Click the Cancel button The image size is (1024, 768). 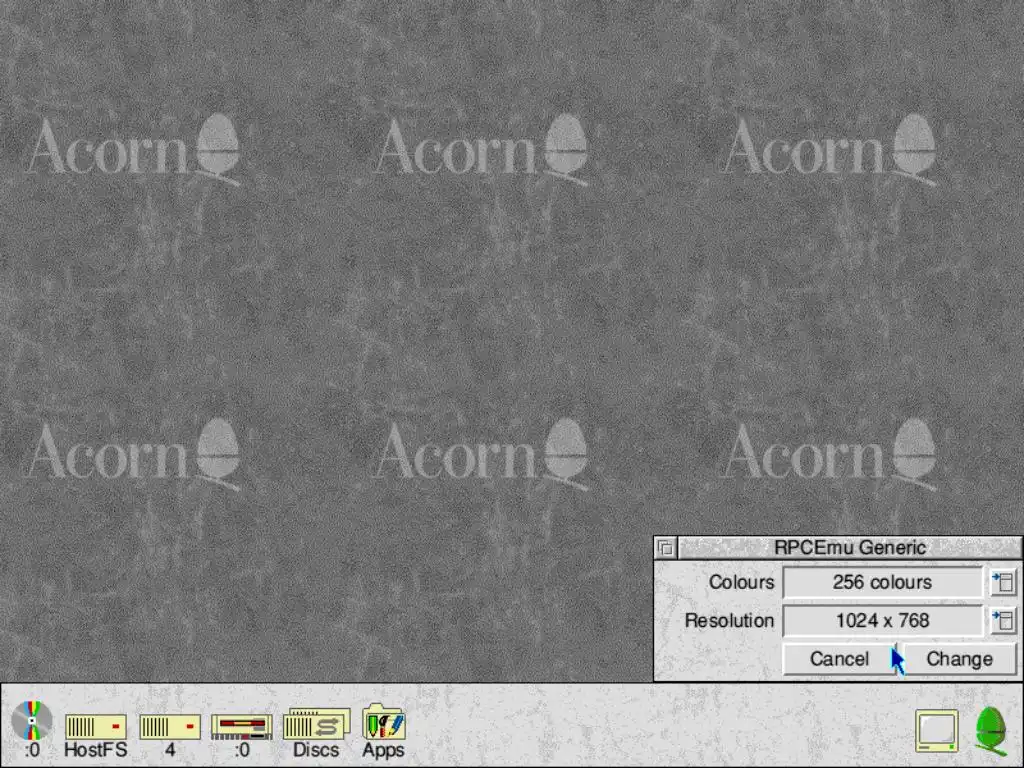click(x=839, y=659)
